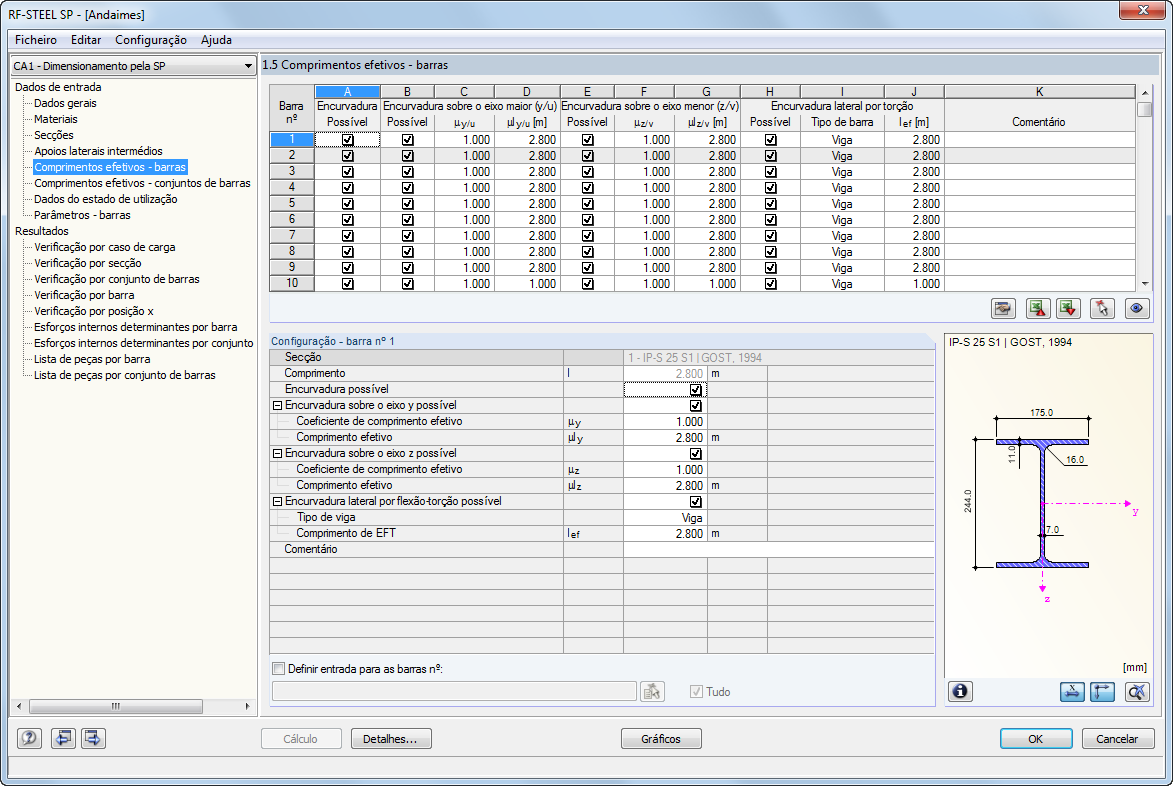Open the 'Secções' tree item
The image size is (1173, 786).
tap(54, 135)
